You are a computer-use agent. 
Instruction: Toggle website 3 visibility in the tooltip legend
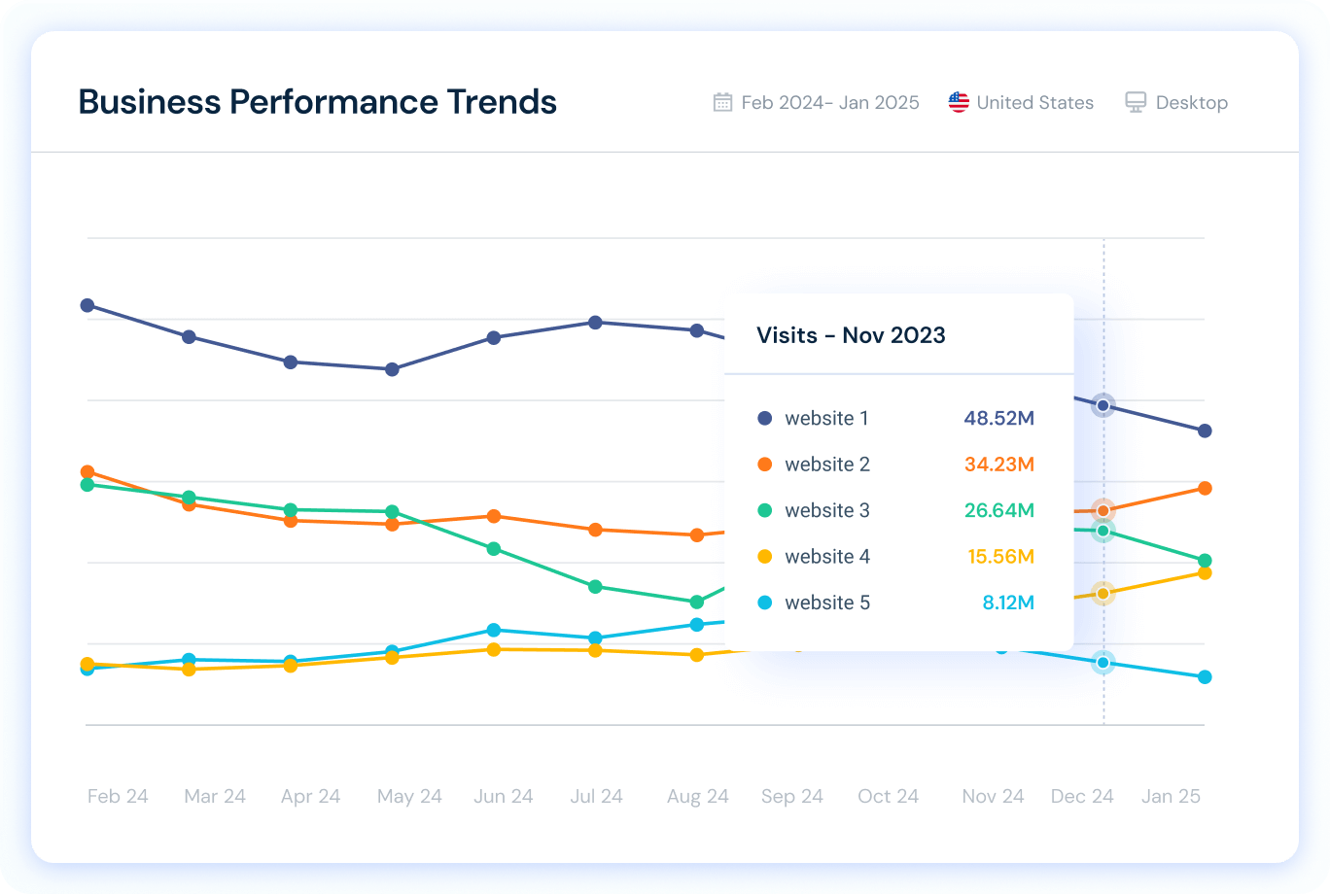(x=827, y=510)
